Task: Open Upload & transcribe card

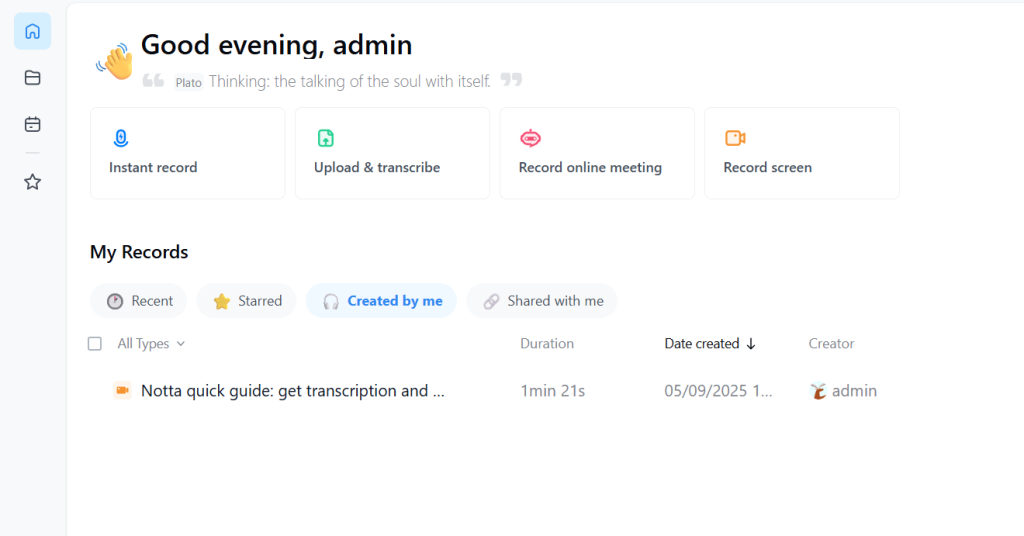Action: [x=392, y=153]
